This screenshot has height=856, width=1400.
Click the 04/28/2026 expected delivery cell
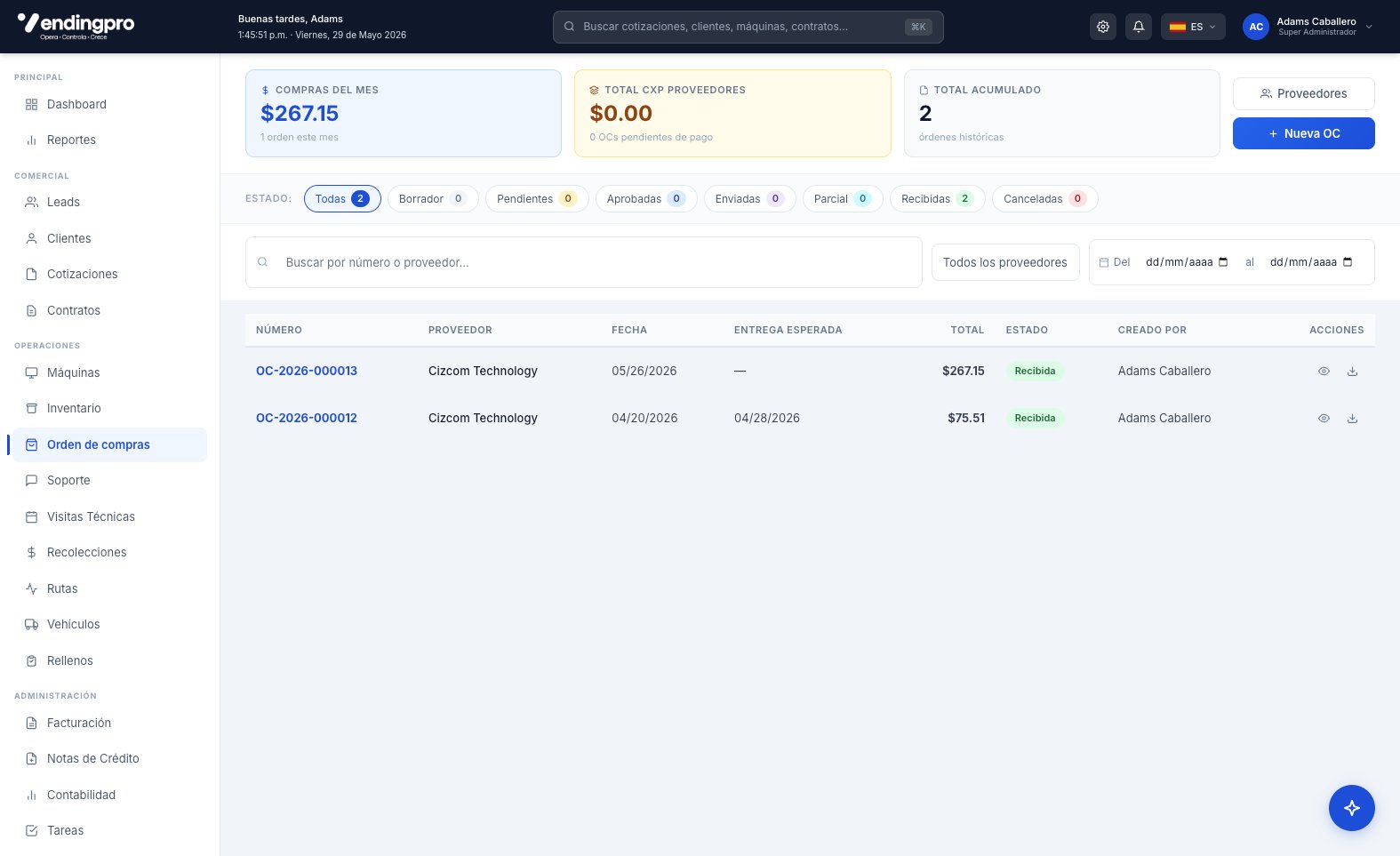(x=767, y=419)
